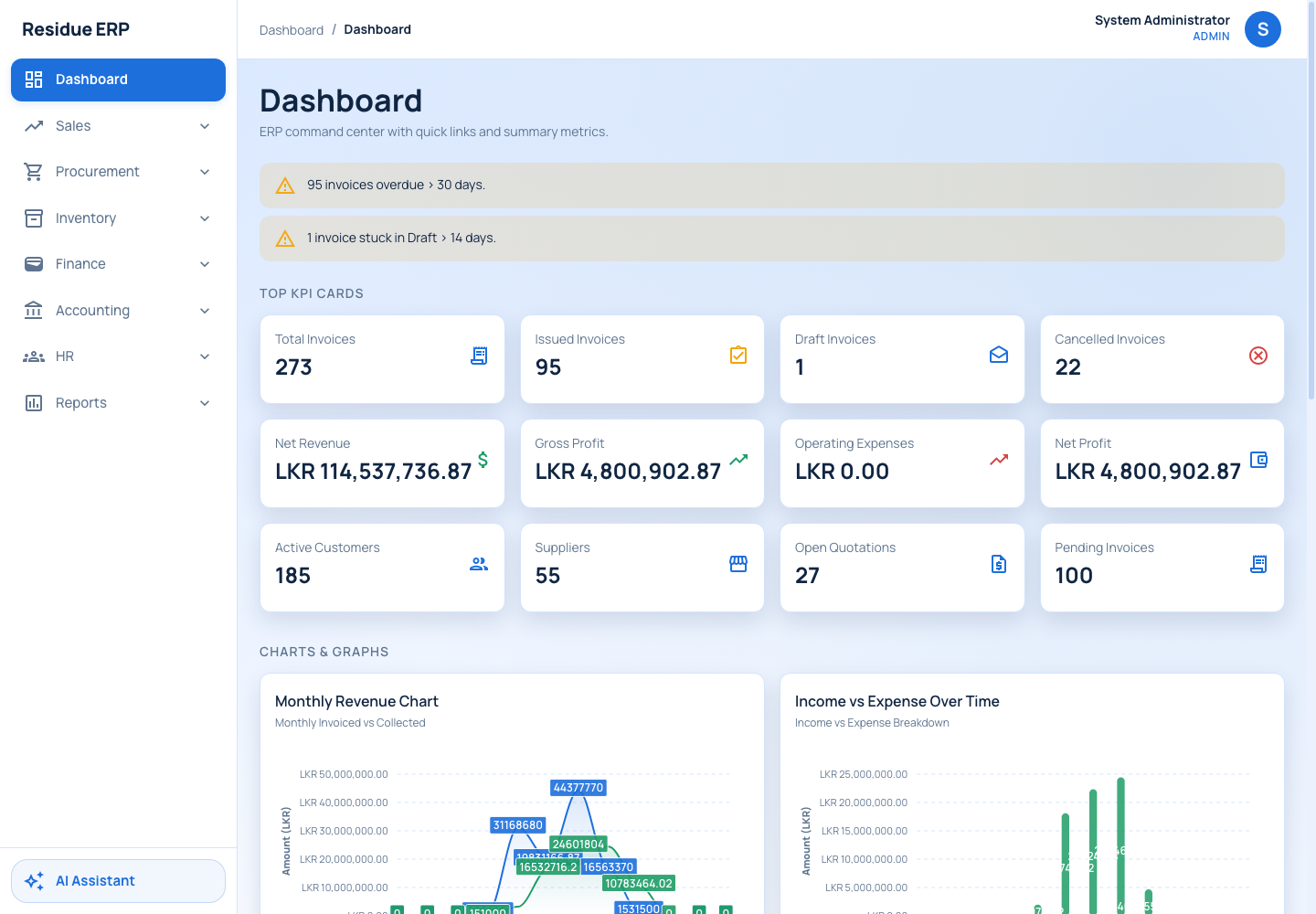The width and height of the screenshot is (1316, 914).
Task: Click the Suppliers storefront icon
Action: tap(738, 564)
